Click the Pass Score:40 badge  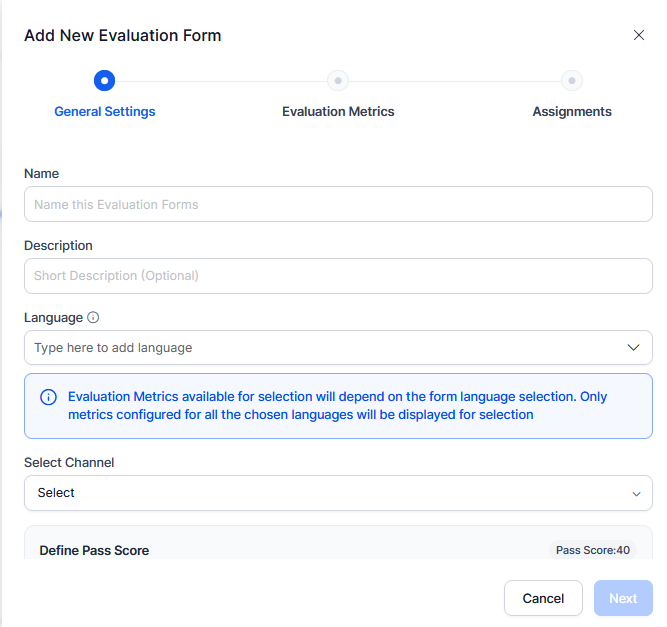point(593,550)
